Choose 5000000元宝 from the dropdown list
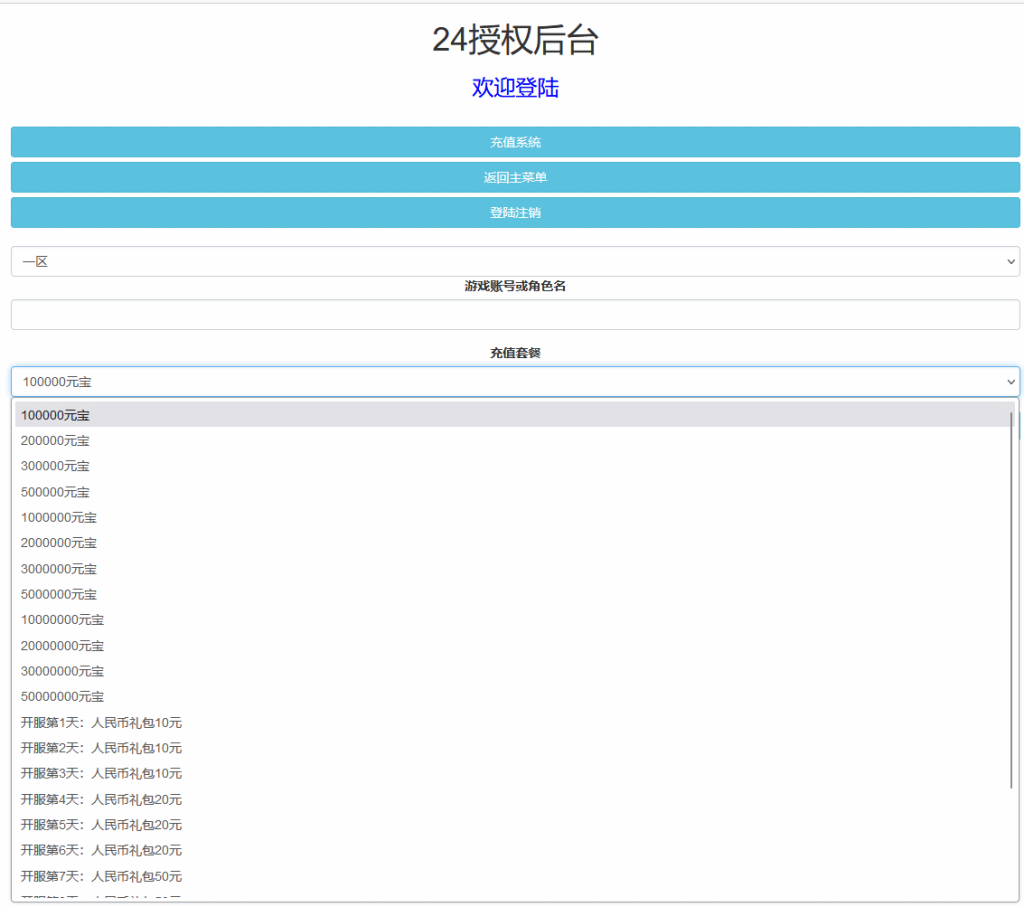The width and height of the screenshot is (1024, 907). [59, 594]
